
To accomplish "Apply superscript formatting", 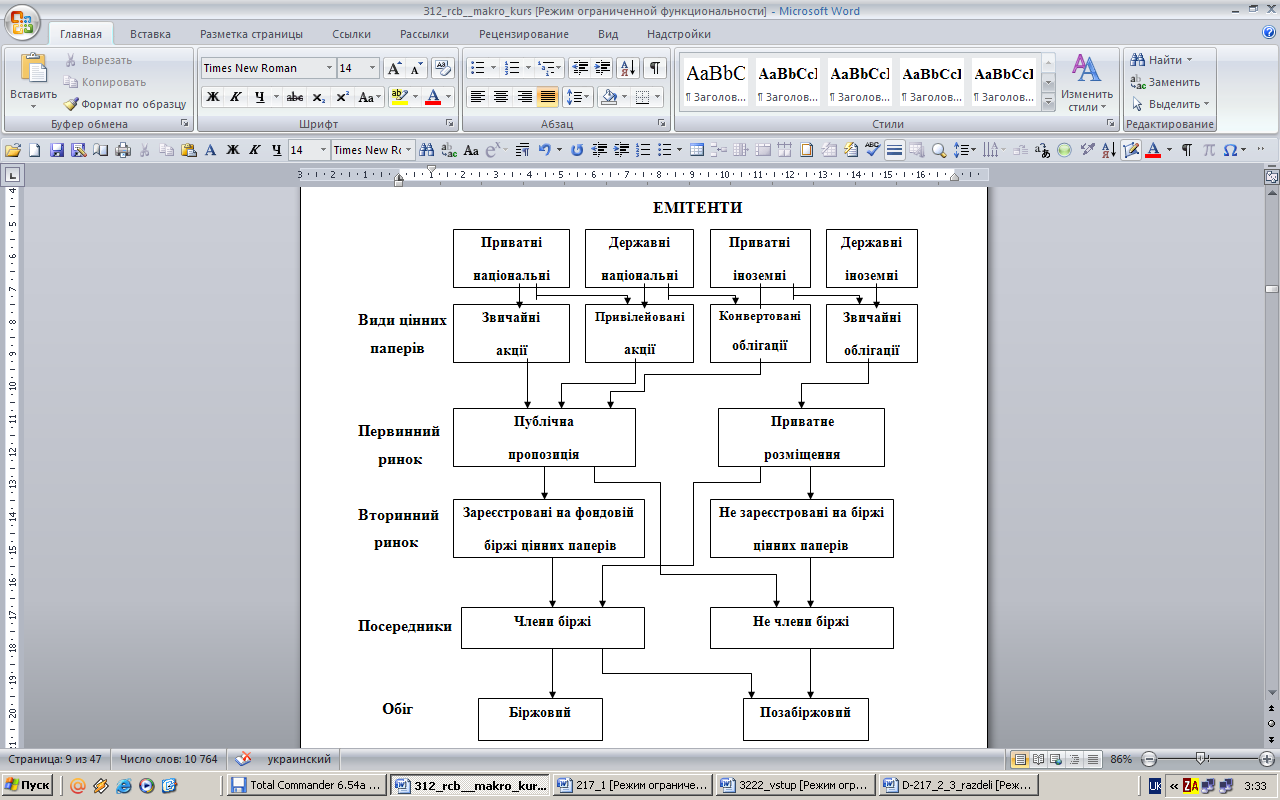I will point(342,97).
